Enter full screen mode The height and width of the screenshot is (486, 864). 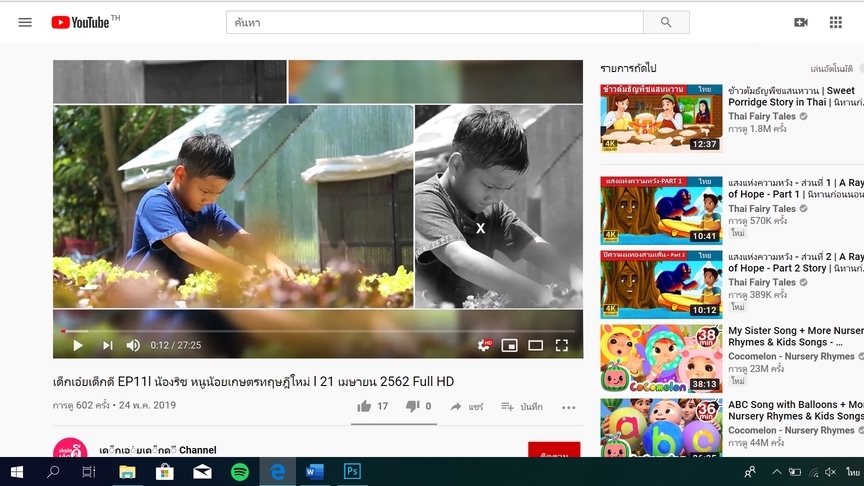[561, 345]
